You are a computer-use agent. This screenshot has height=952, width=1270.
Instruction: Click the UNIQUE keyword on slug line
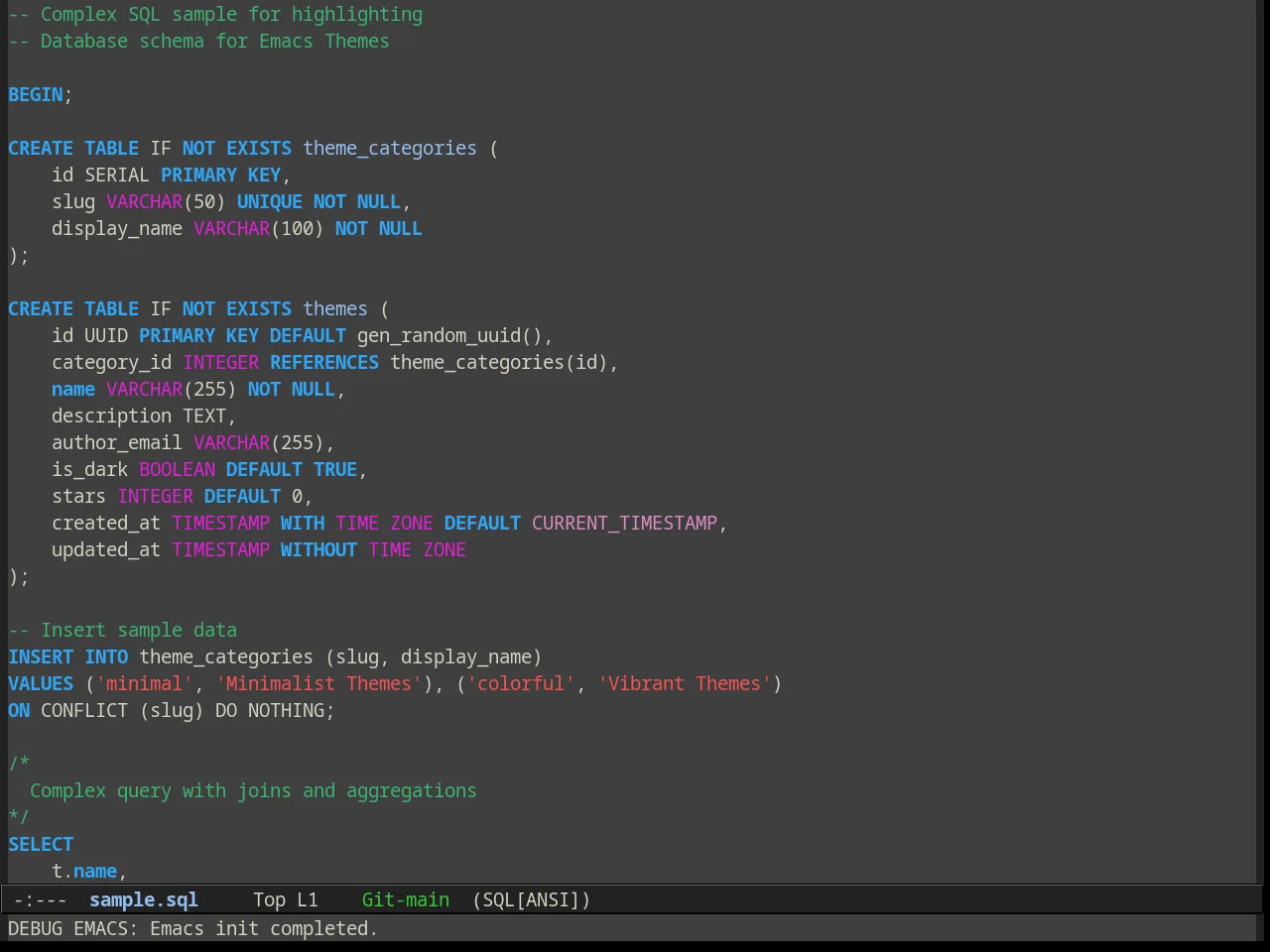(270, 201)
